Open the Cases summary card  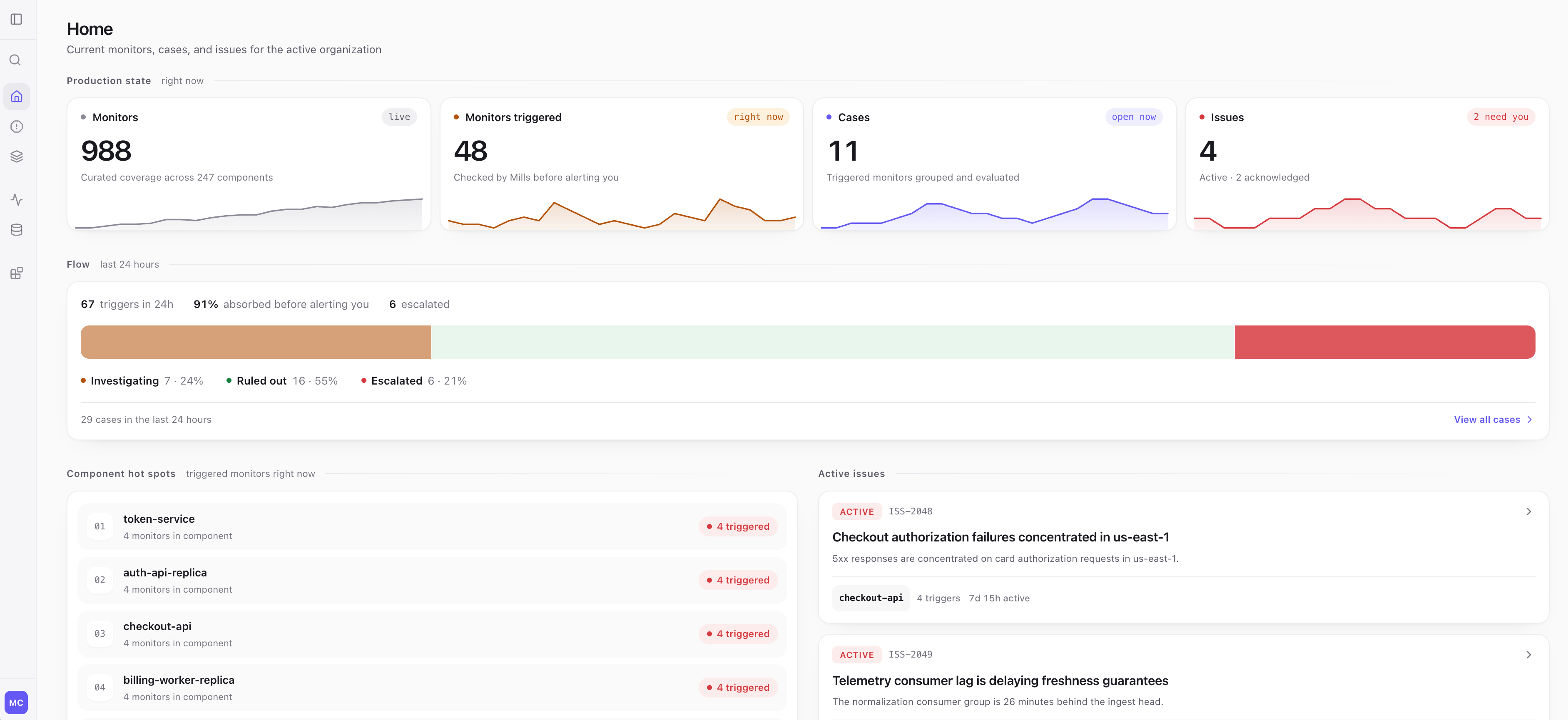click(x=994, y=164)
